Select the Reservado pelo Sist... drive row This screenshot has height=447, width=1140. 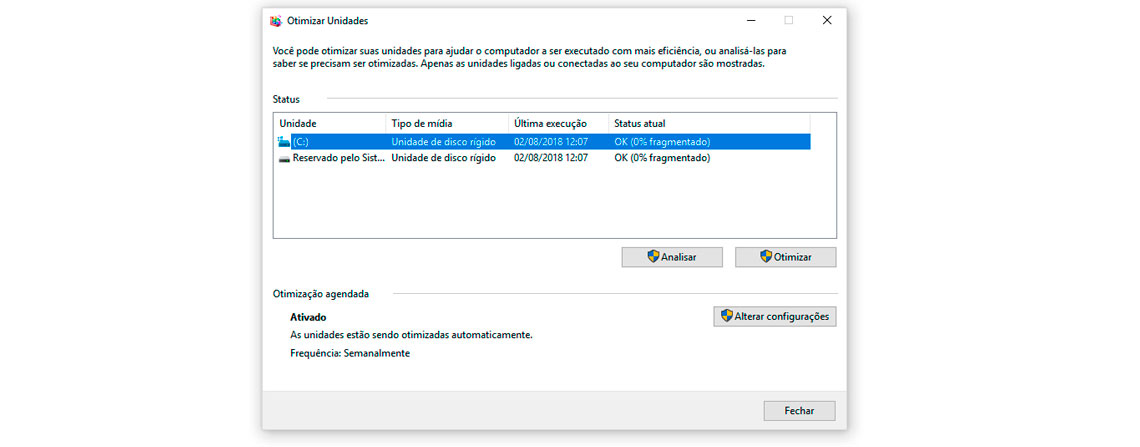[x=542, y=158]
